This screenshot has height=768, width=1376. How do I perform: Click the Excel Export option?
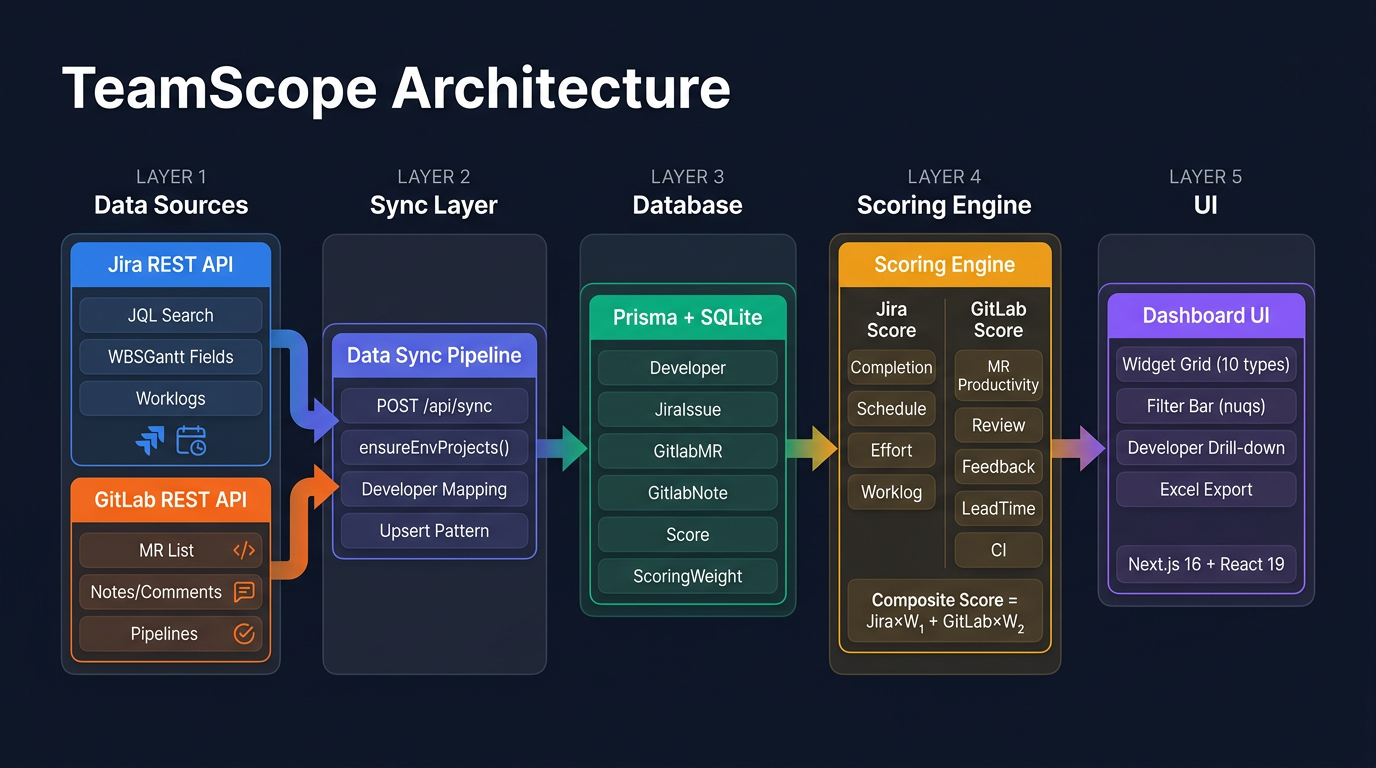click(x=1205, y=489)
